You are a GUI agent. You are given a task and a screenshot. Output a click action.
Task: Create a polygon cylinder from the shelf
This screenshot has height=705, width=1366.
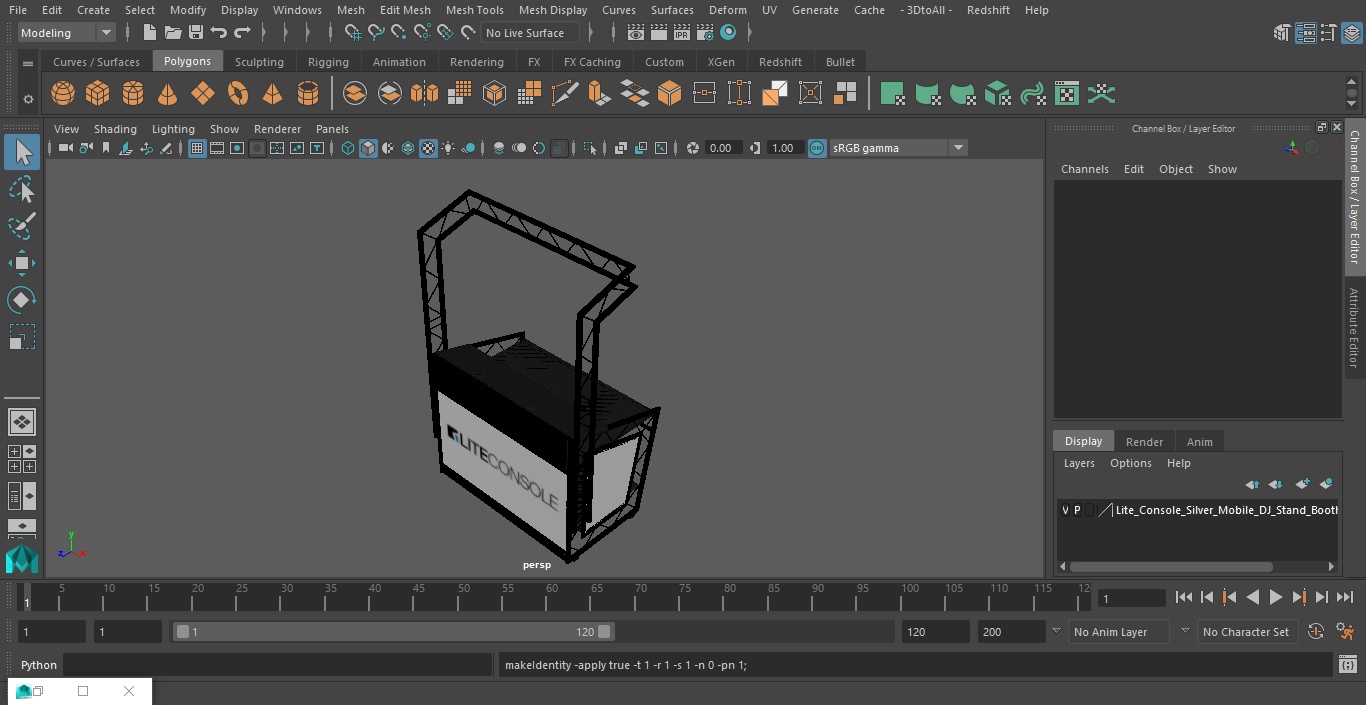pos(133,94)
